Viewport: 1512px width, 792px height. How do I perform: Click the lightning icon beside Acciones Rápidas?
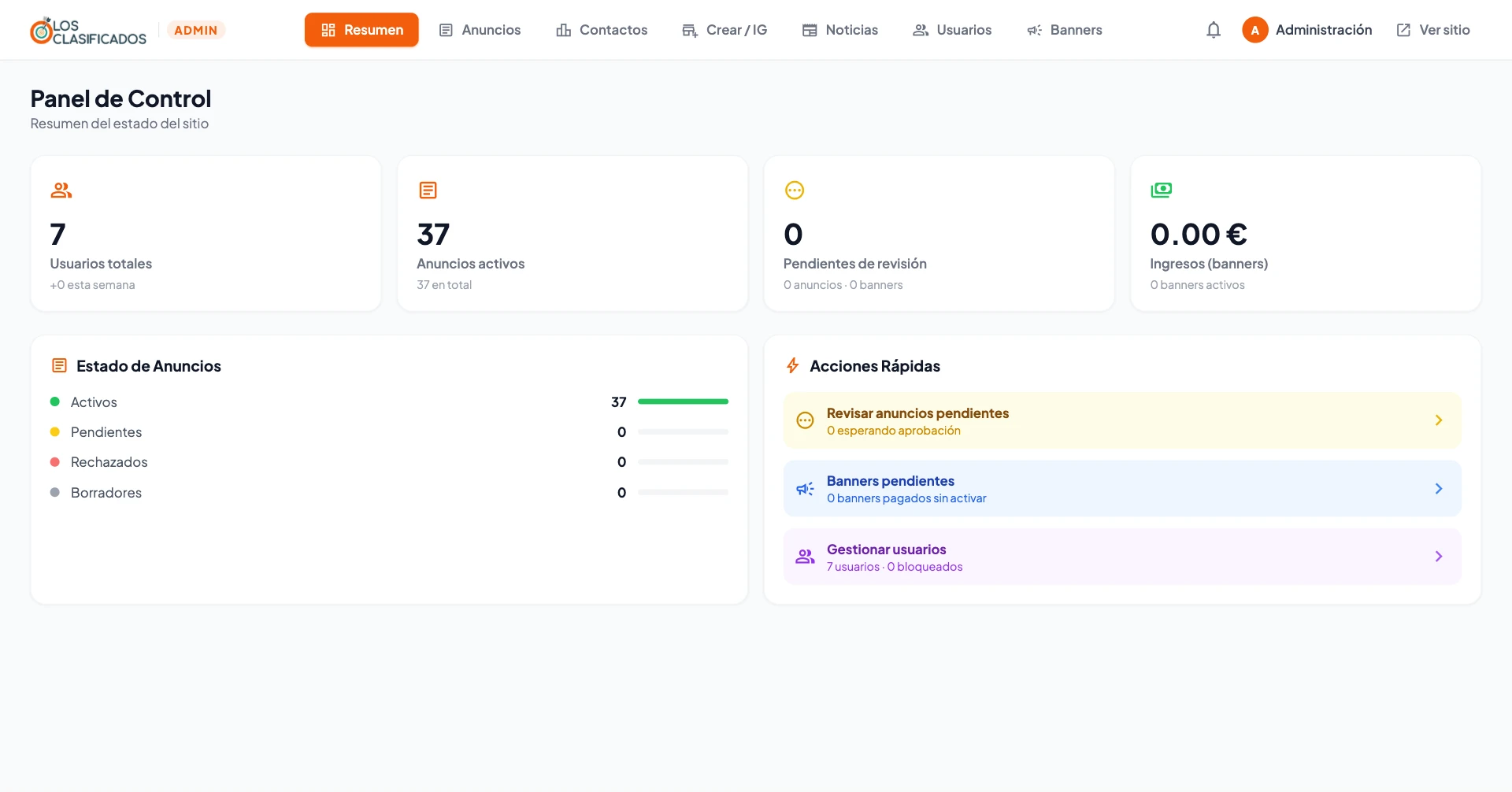click(793, 365)
